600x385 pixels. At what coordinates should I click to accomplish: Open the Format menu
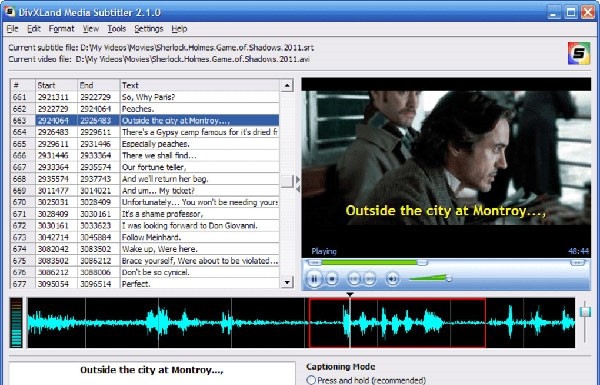[x=61, y=29]
